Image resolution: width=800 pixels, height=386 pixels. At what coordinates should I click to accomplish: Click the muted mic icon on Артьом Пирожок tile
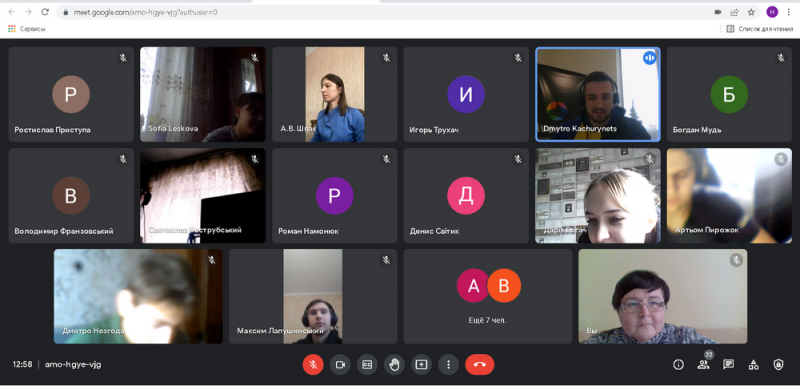781,159
